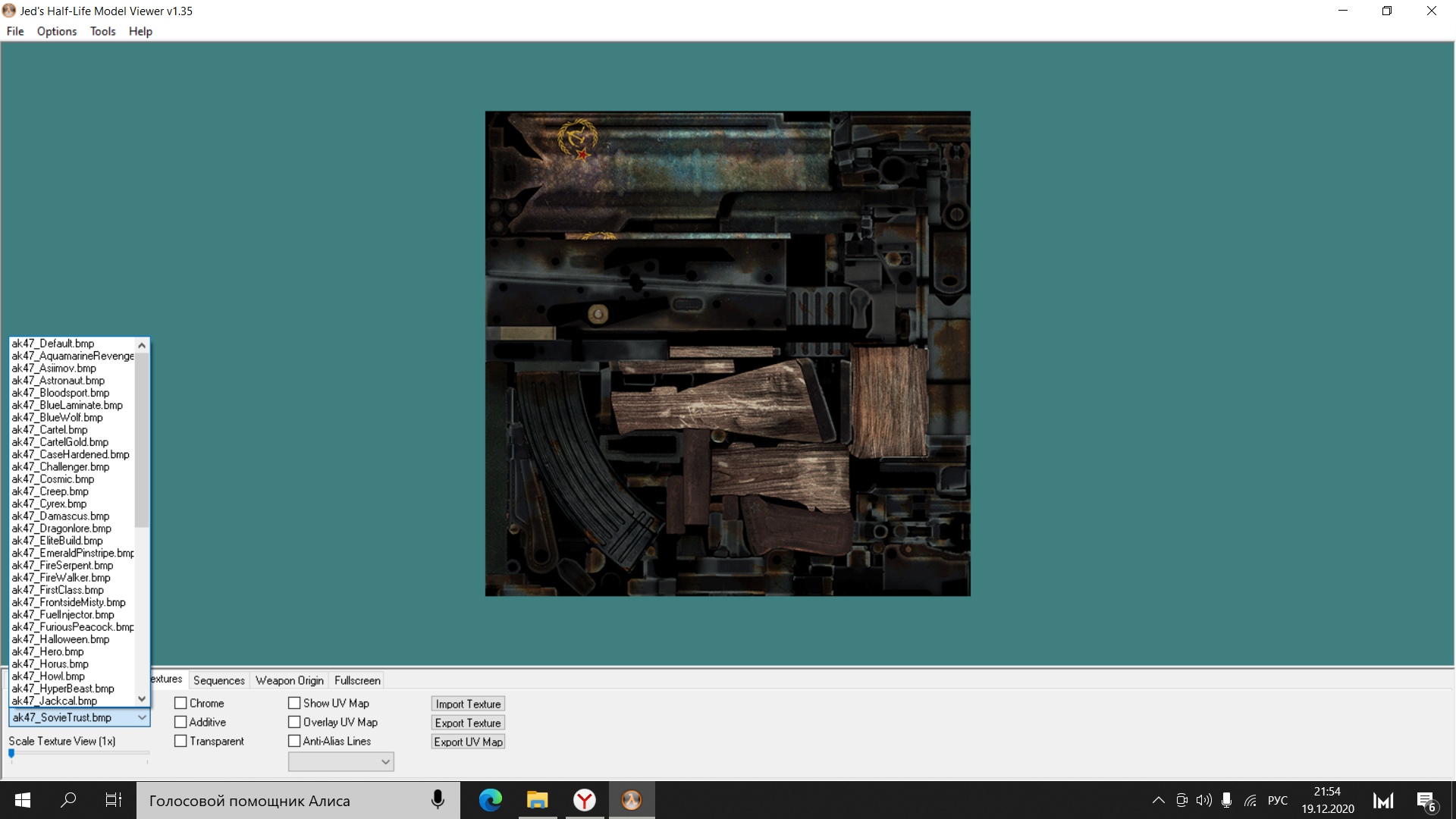Open the volume control tray icon
Viewport: 1456px width, 819px height.
[x=1204, y=800]
